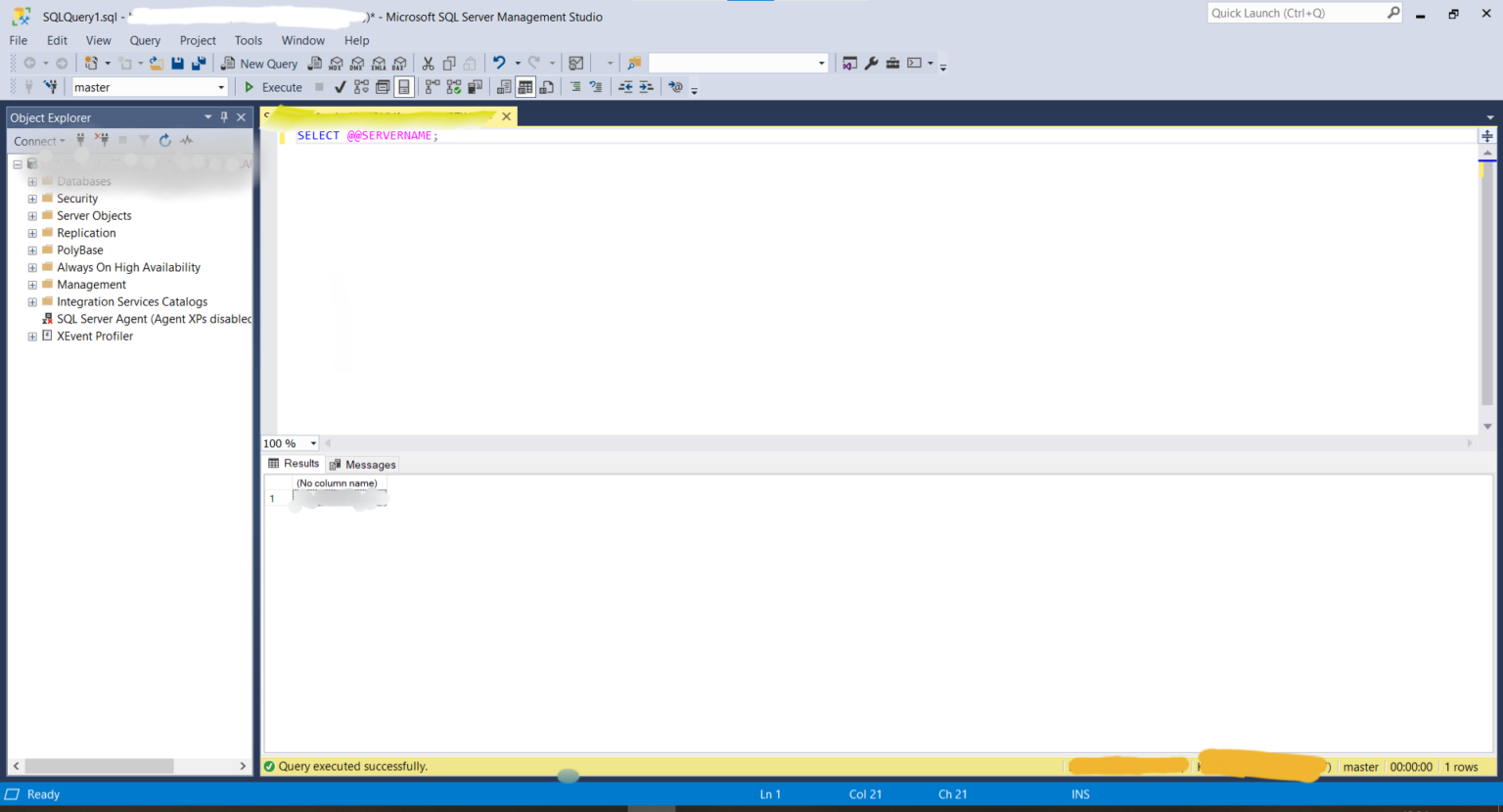Undo the last edit
The height and width of the screenshot is (812, 1503).
[498, 63]
